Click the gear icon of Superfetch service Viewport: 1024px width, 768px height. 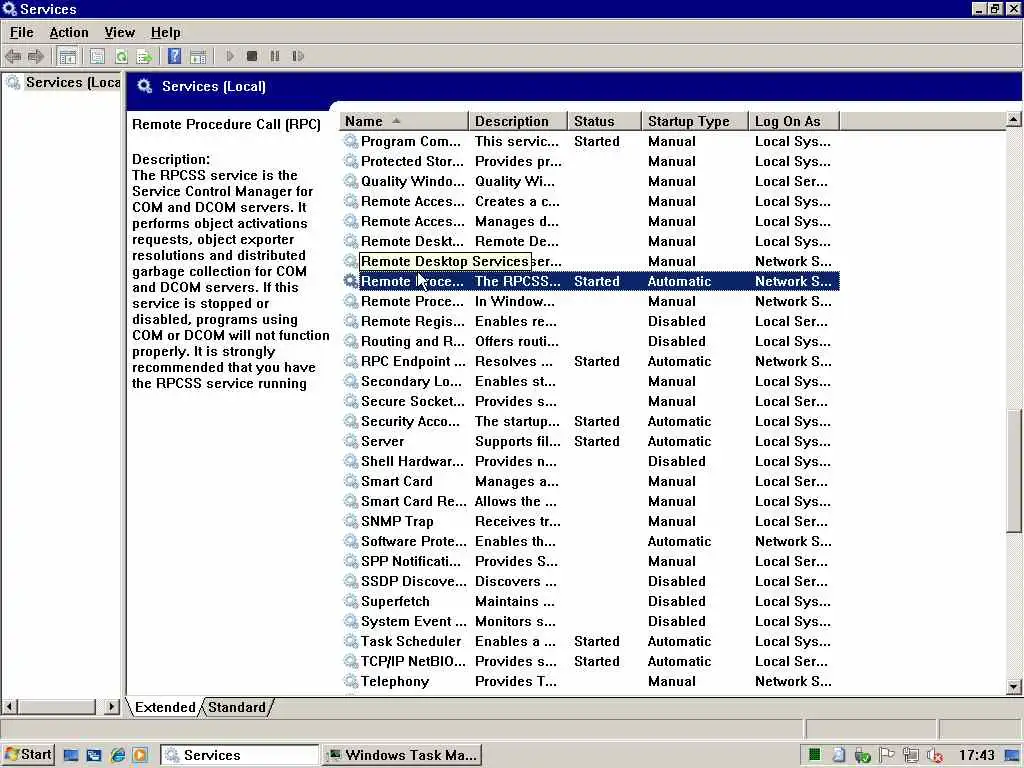[351, 601]
